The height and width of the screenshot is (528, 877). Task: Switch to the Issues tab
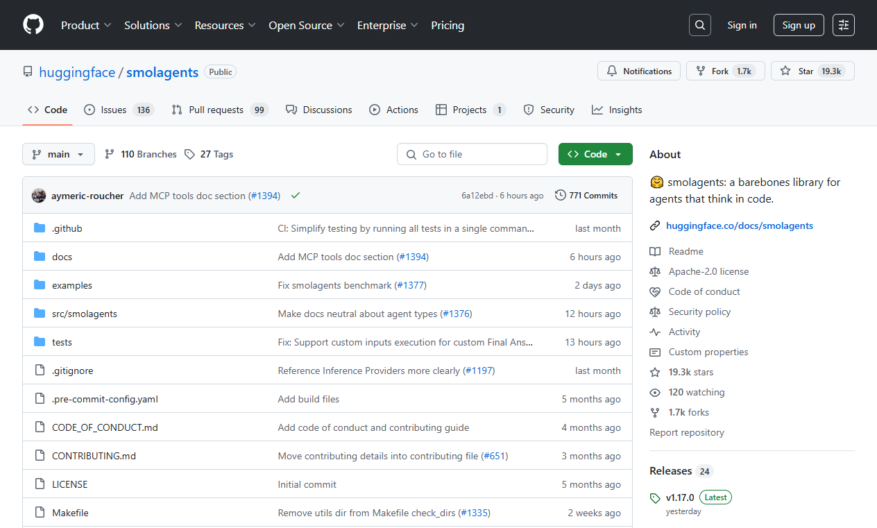tap(117, 110)
